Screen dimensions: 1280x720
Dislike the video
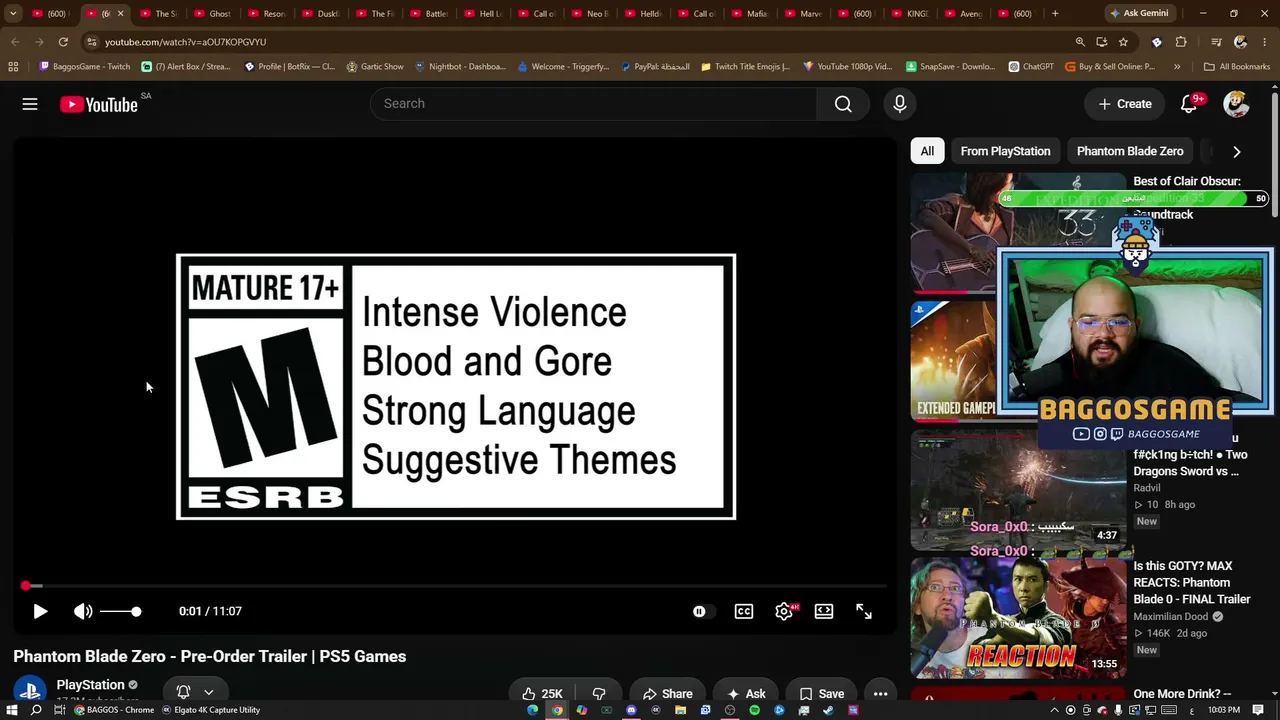tap(599, 694)
